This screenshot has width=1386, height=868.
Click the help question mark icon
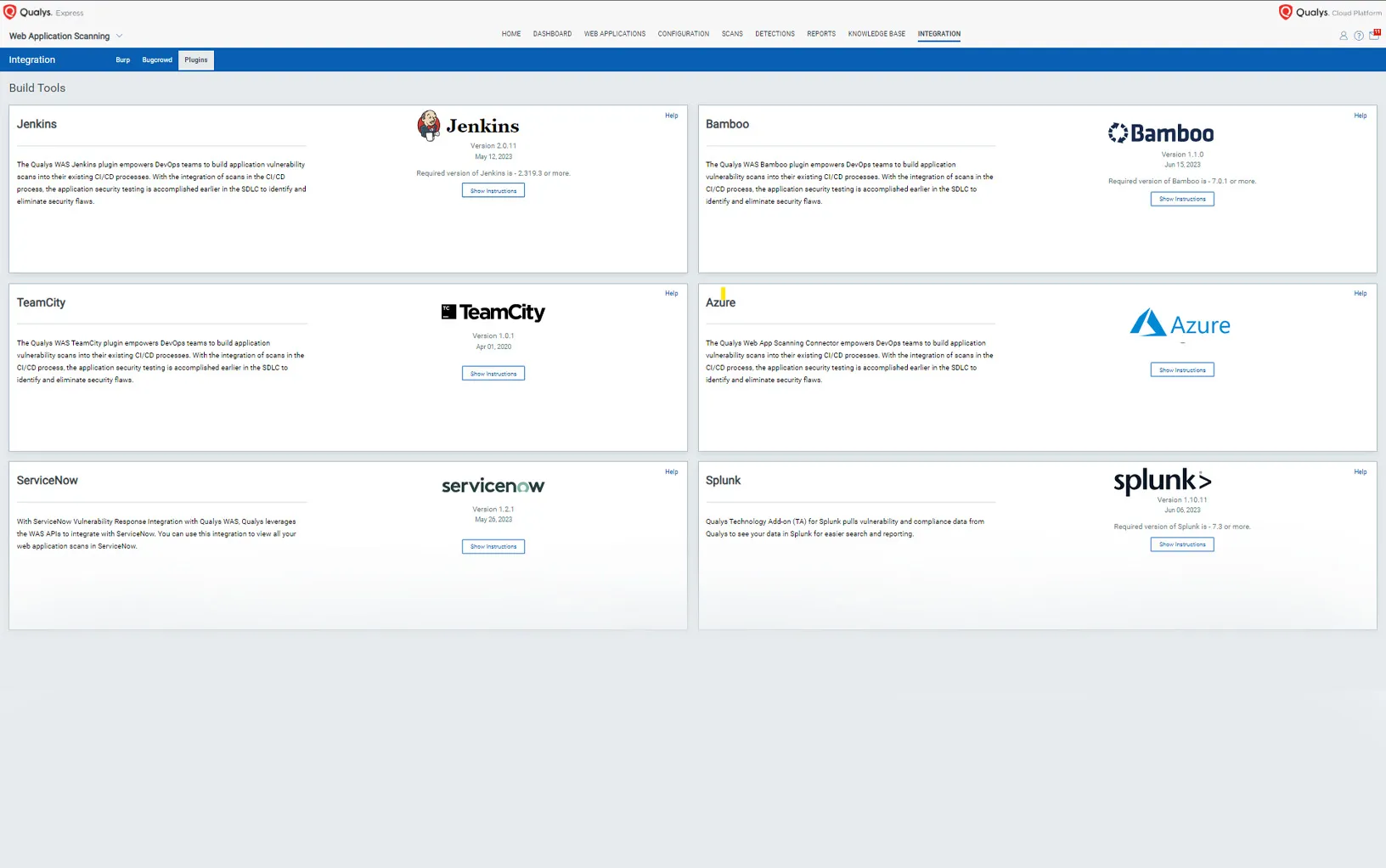pyautogui.click(x=1359, y=36)
